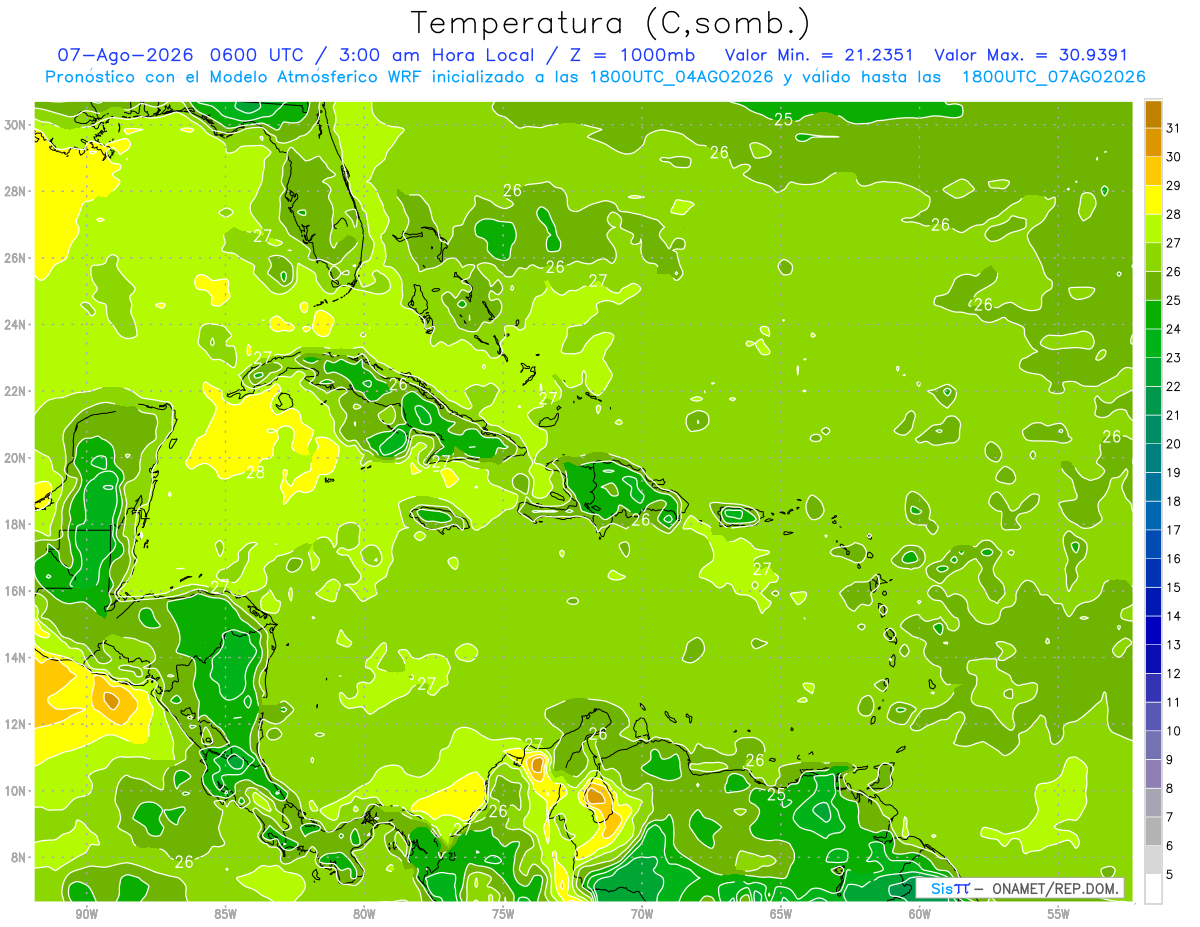This screenshot has width=1200, height=927.
Task: Click the 60W longitude axis label
Action: (920, 914)
